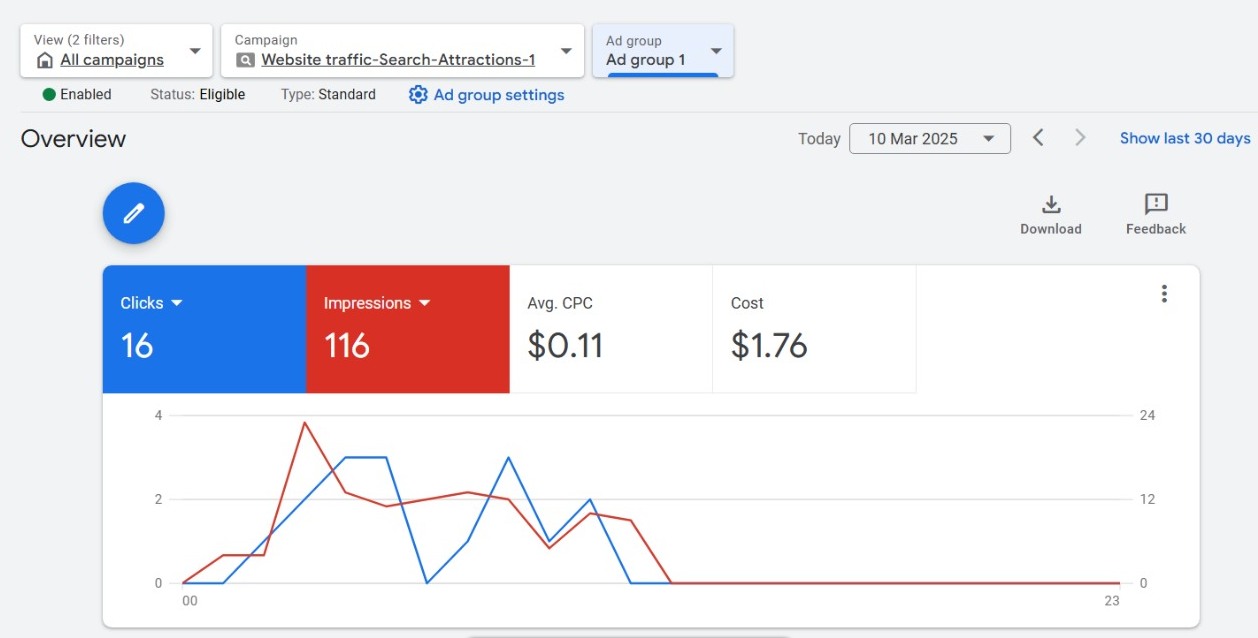Viewport: 1258px width, 638px height.
Task: Click the next day arrow
Action: pos(1080,138)
